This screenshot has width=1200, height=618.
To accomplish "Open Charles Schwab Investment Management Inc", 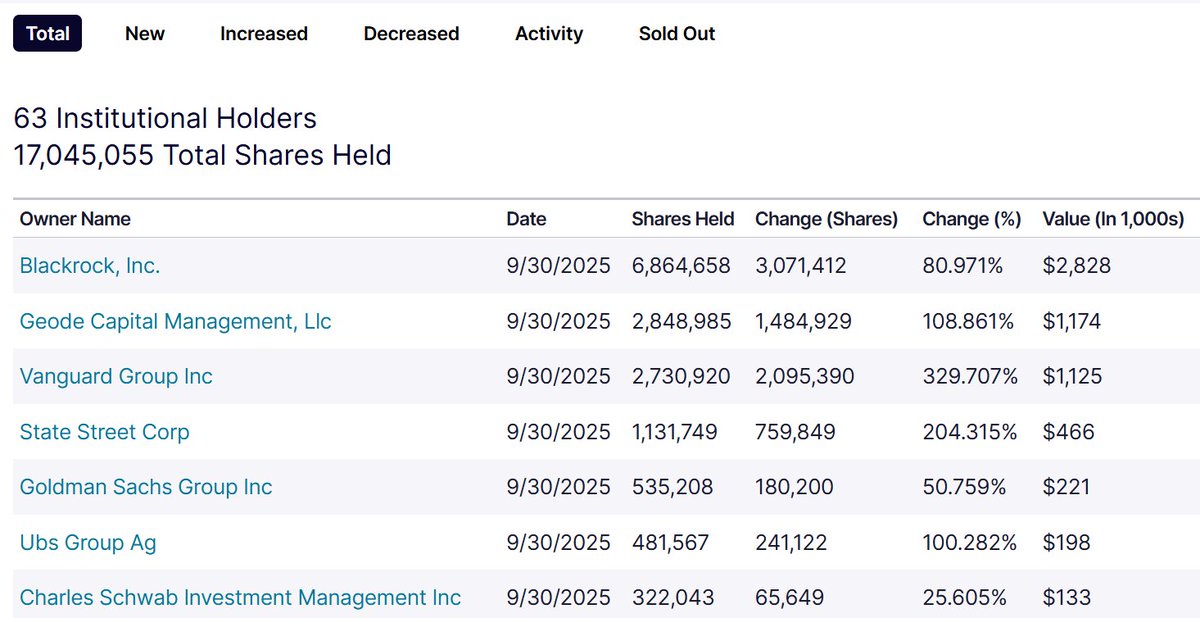I will click(240, 598).
